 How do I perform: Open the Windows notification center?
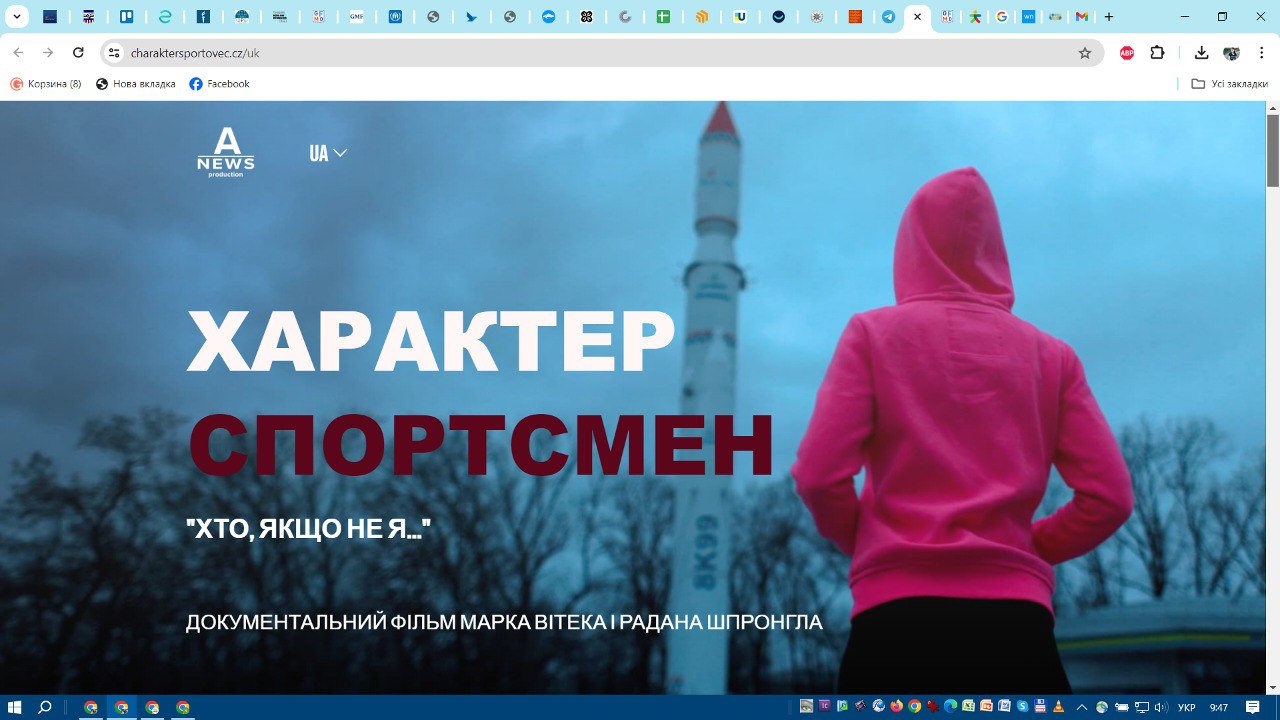point(1253,707)
